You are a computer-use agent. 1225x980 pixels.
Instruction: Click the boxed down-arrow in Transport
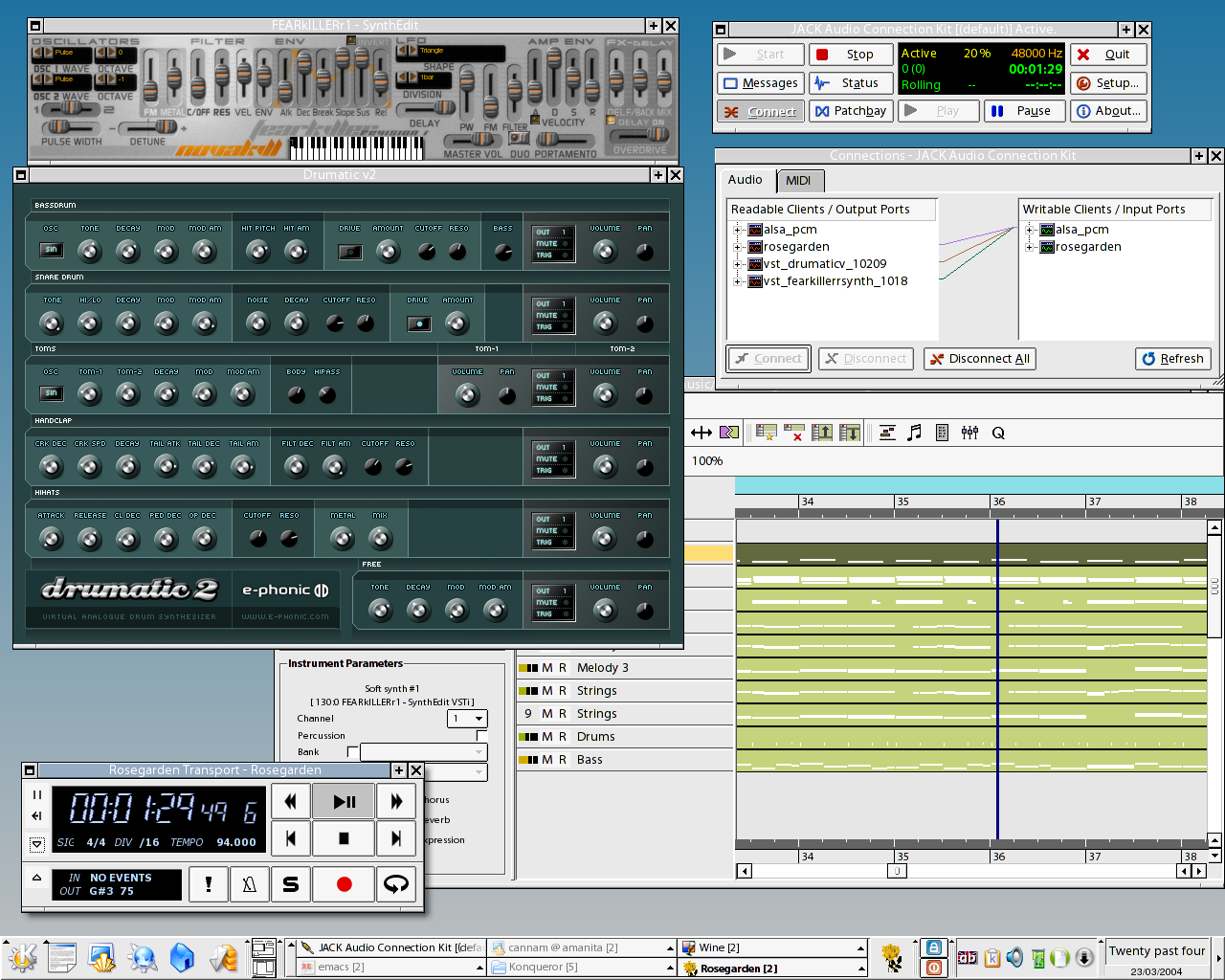tap(36, 844)
